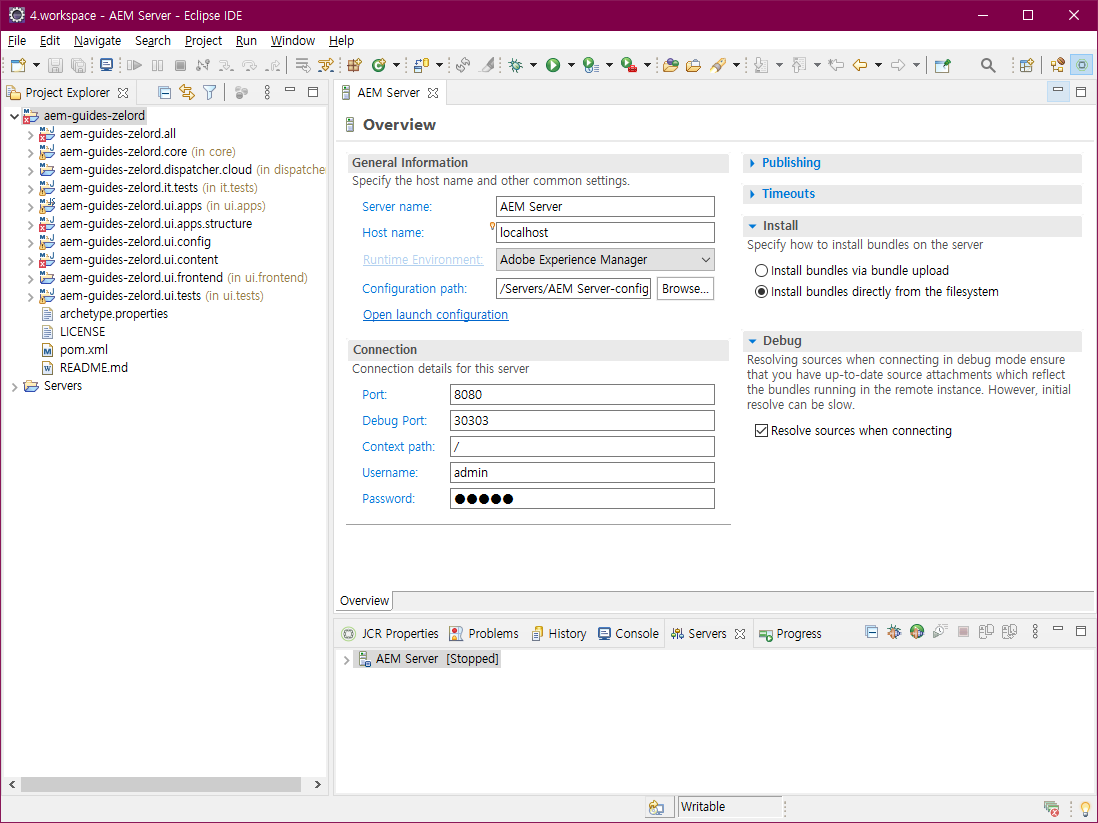Viewport: 1098px width, 823px height.
Task: Select README.md in Project Explorer
Action: tap(93, 368)
